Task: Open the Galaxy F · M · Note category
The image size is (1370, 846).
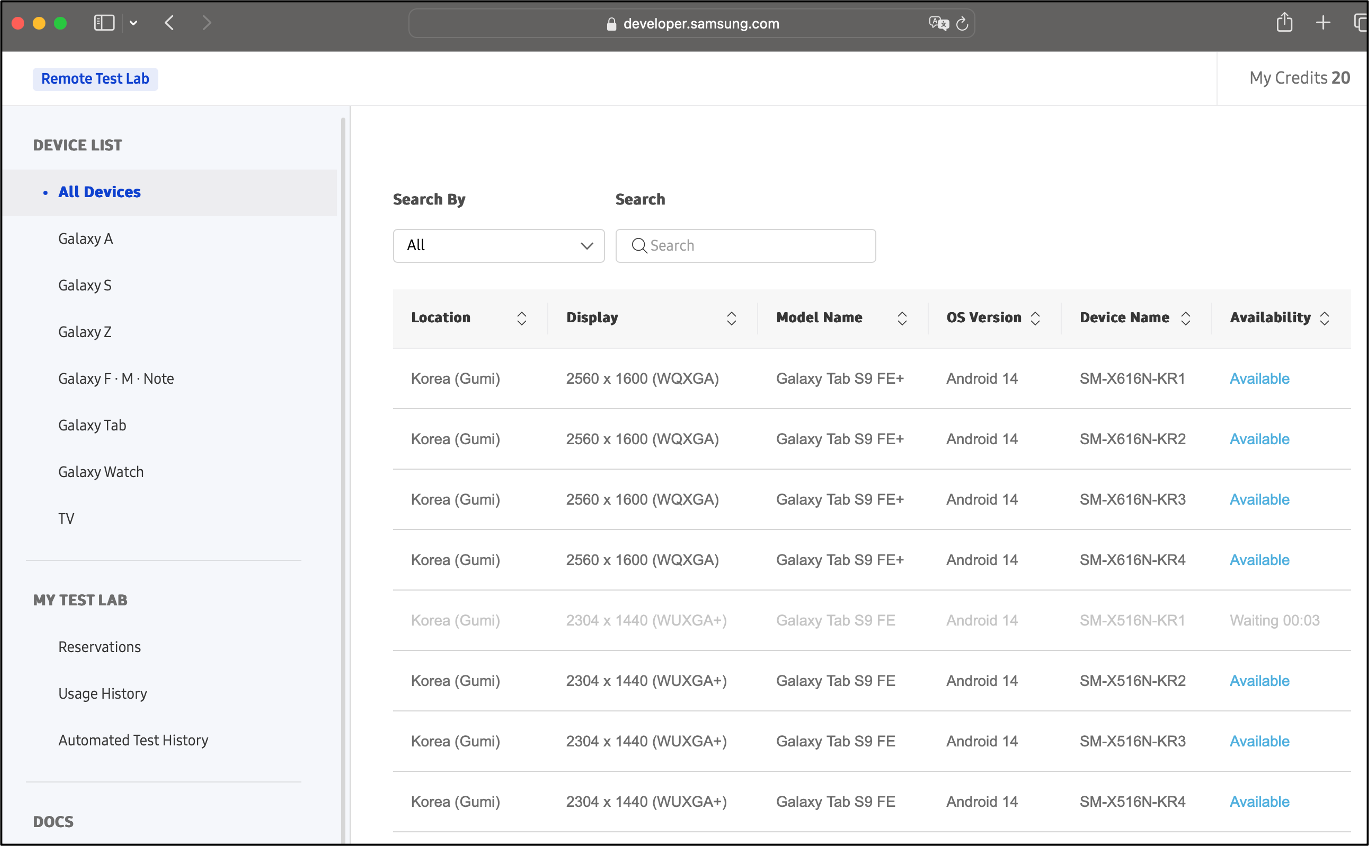Action: [116, 379]
